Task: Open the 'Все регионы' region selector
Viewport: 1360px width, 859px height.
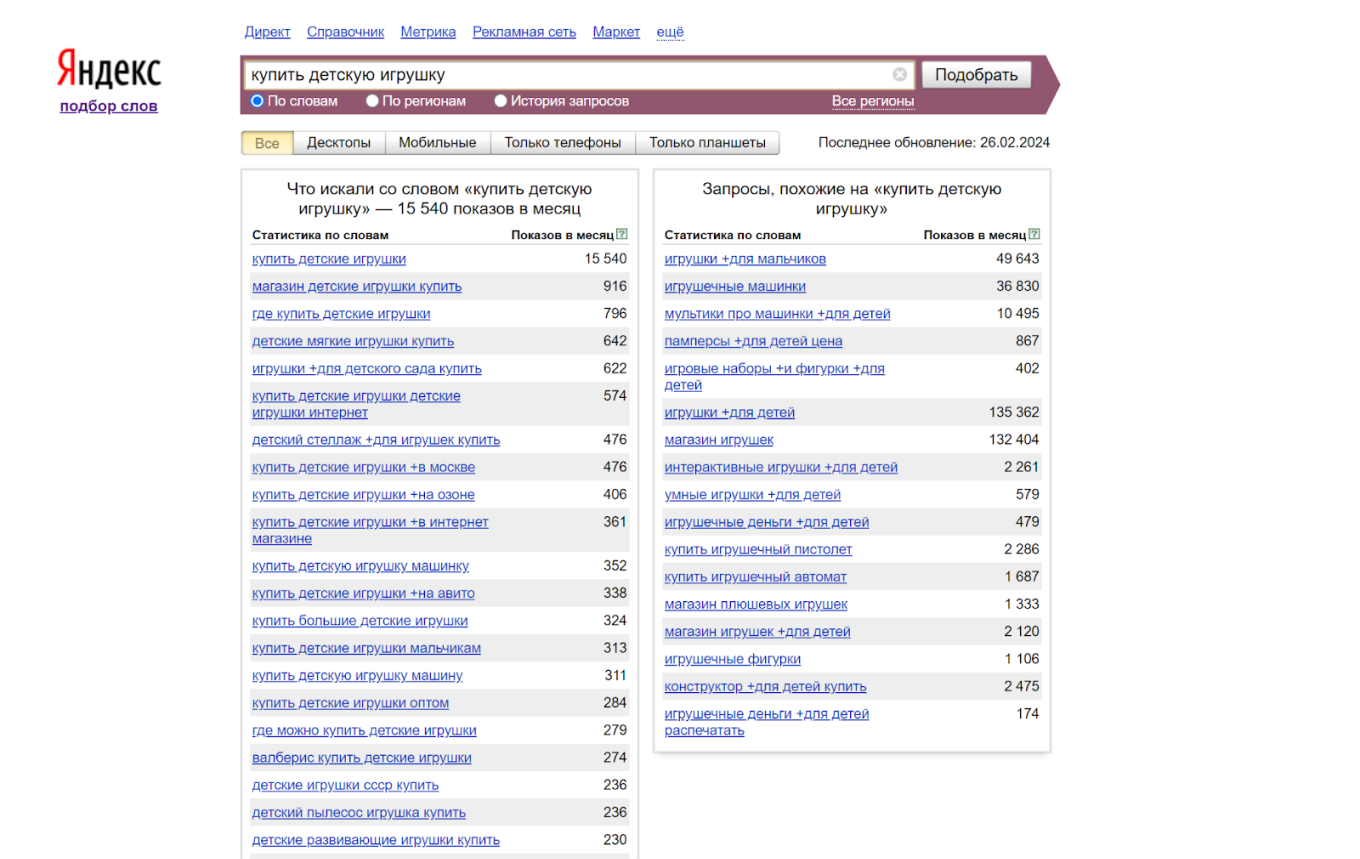Action: [872, 101]
